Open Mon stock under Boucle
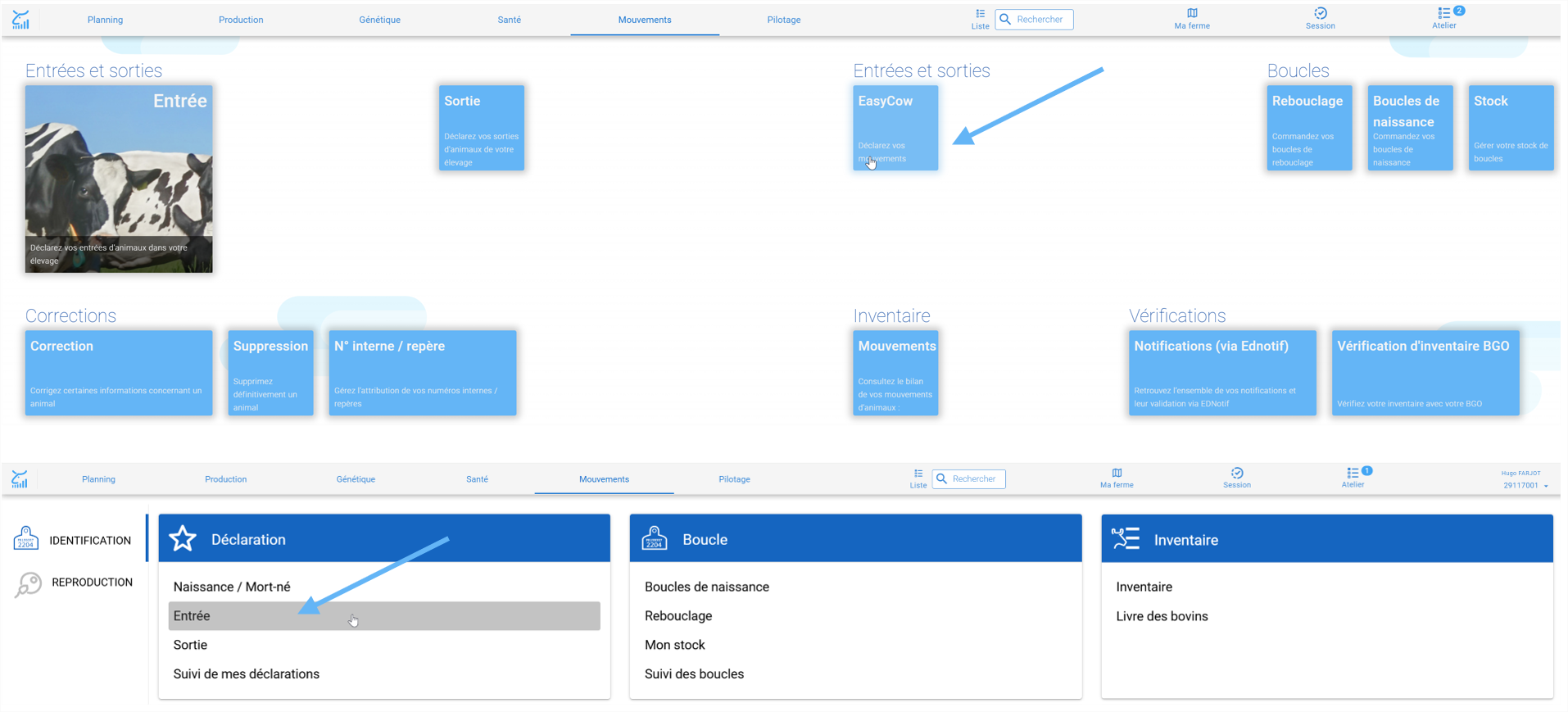Screen dimensions: 1568x712 (675, 645)
